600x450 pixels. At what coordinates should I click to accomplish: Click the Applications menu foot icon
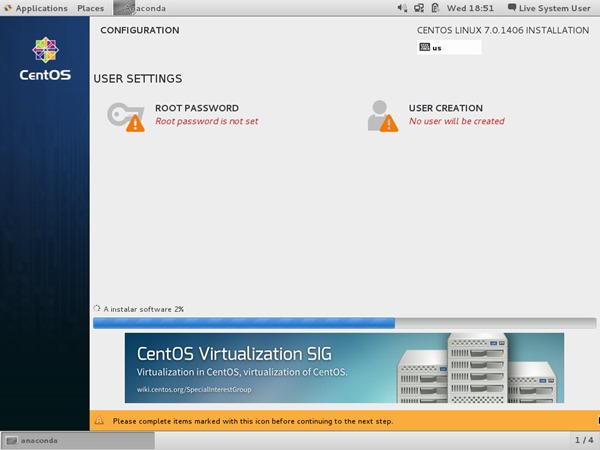(8, 8)
